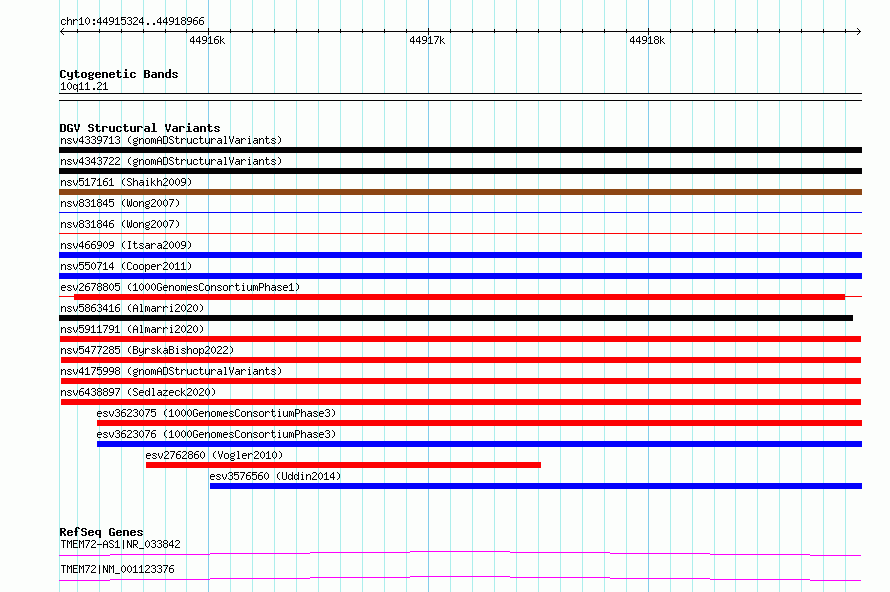
Task: Select esv2678805 (1000GenomesConsortiumPhase1) label
Action: click(180, 287)
